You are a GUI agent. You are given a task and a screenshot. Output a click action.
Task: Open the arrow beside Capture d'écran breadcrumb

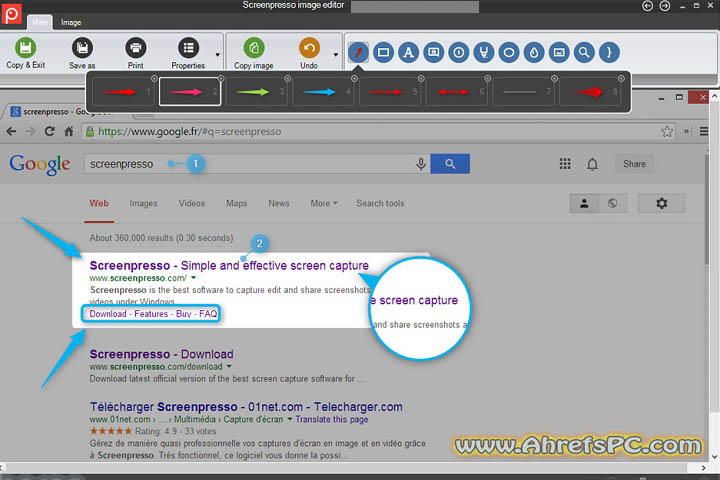(x=289, y=419)
